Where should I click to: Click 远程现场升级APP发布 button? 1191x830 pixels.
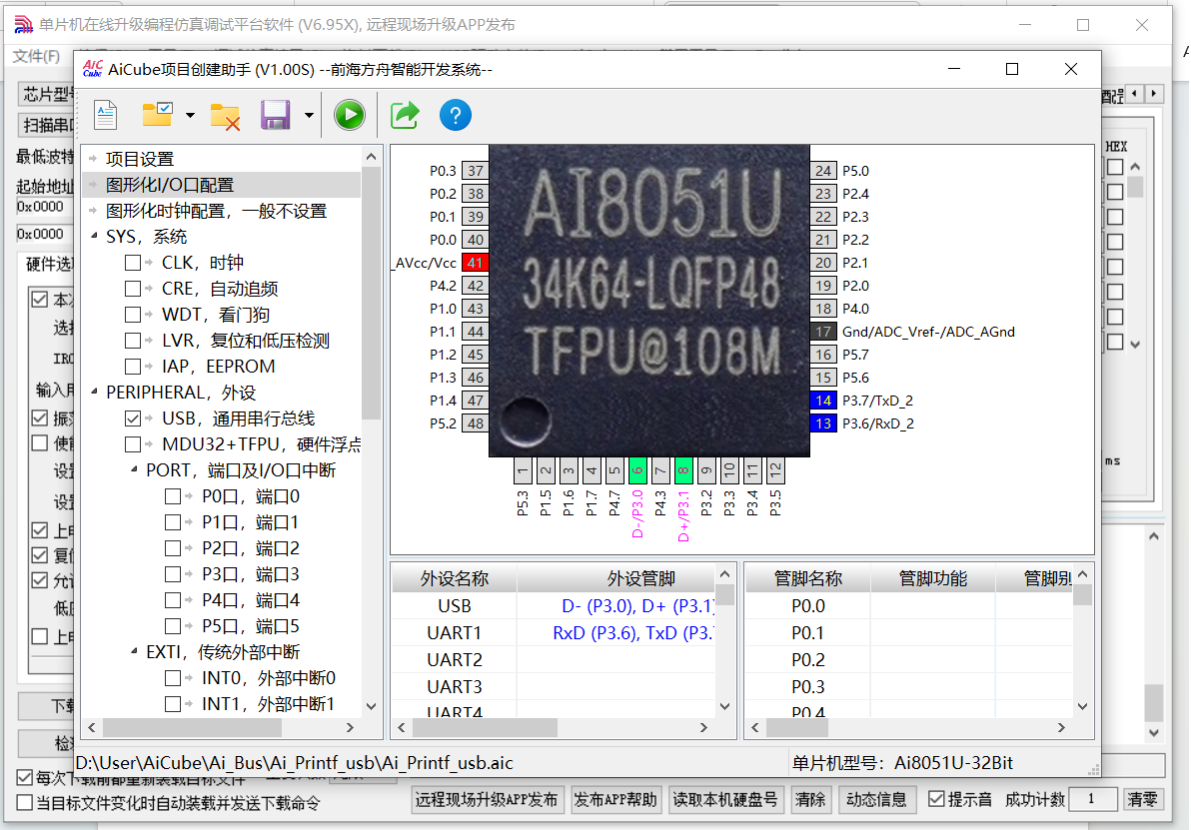coord(487,800)
